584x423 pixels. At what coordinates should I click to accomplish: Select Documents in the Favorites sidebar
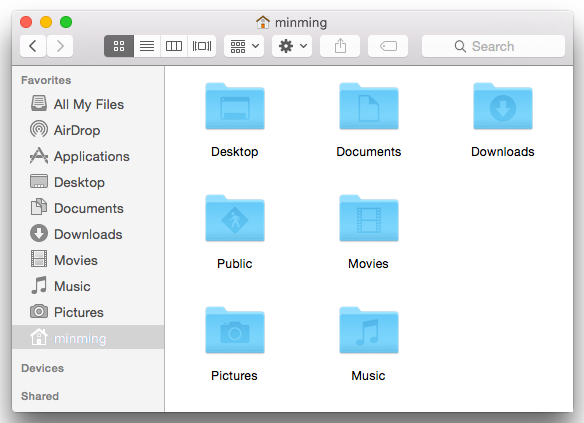click(88, 208)
